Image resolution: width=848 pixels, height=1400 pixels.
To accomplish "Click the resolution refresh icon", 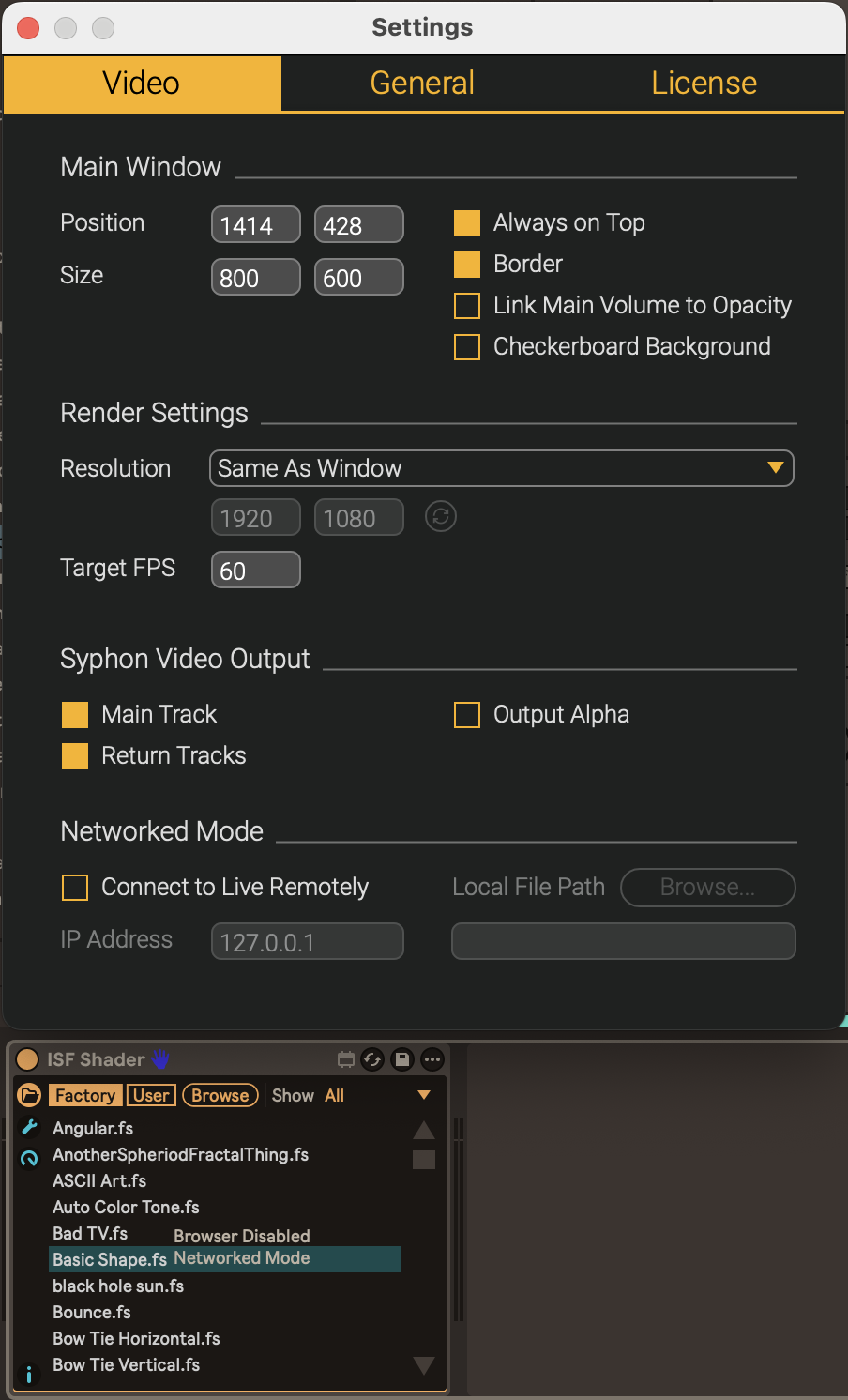I will (441, 517).
